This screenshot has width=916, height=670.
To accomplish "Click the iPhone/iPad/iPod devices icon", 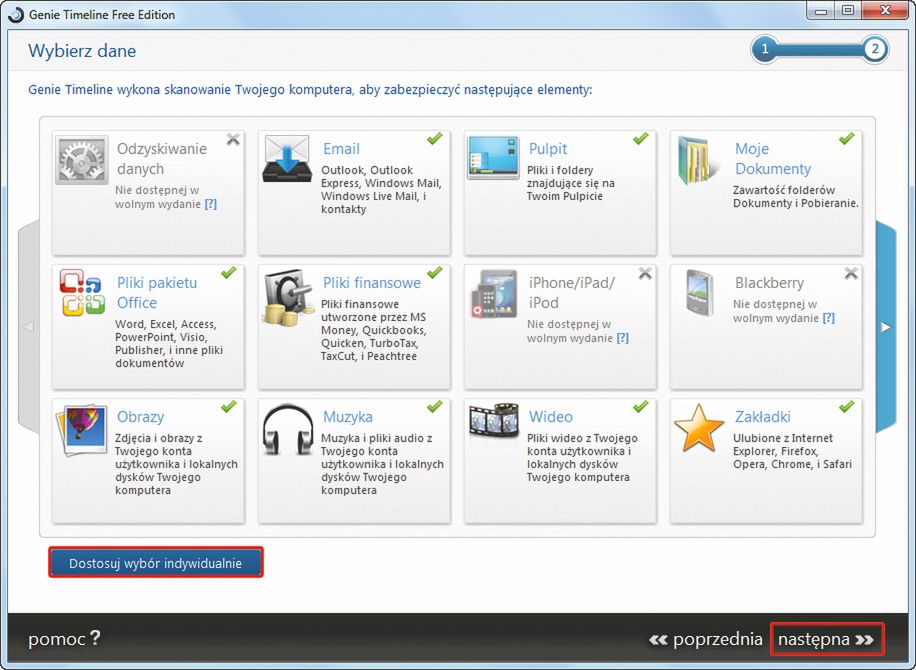I will click(x=495, y=294).
